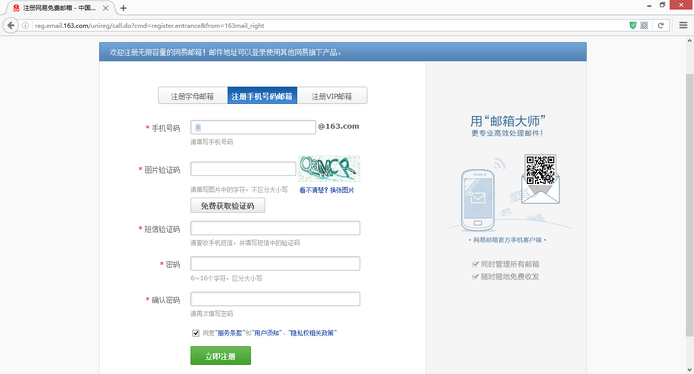Click the 请填写手机号码 hint text
Screen dimensions: 694x374
click(212, 142)
